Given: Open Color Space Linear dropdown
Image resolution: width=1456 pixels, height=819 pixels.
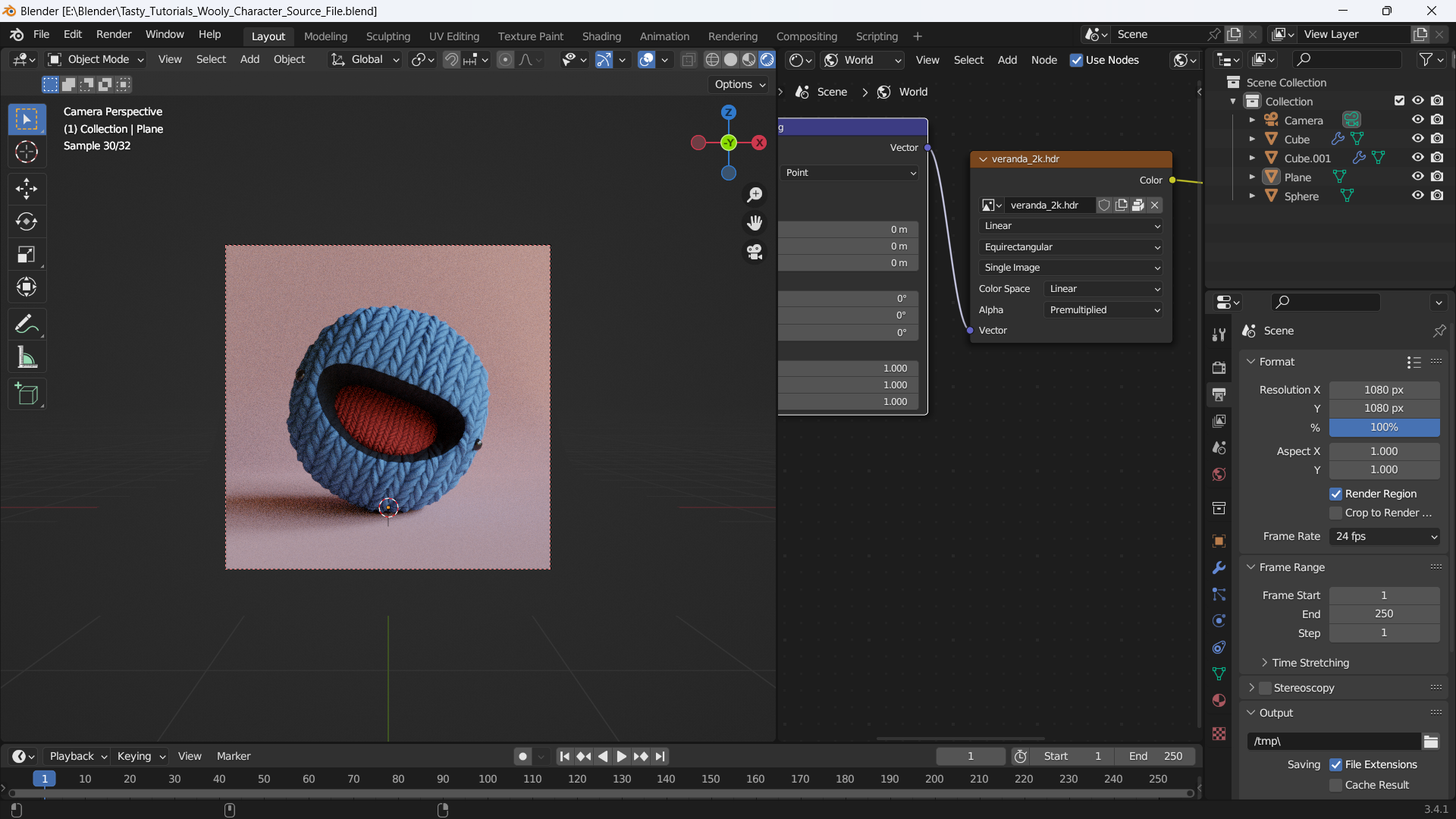Looking at the screenshot, I should (1103, 289).
